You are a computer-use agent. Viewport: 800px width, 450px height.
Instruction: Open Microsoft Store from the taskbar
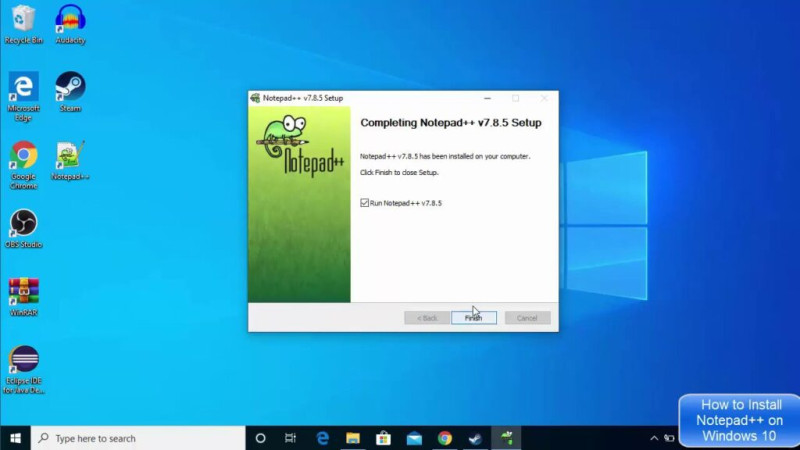(383, 438)
